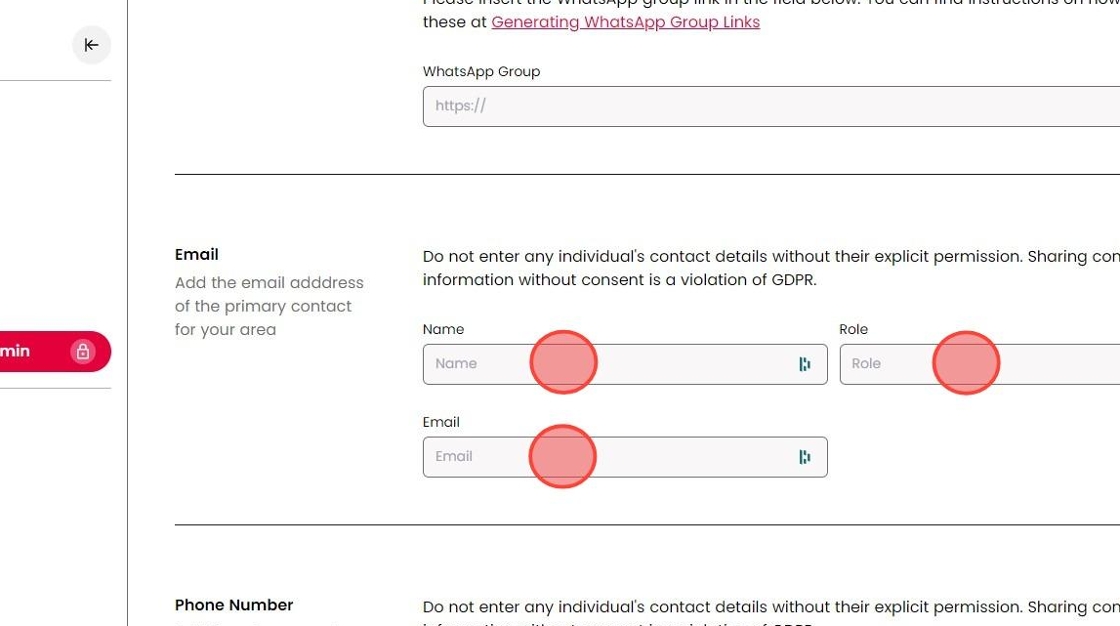Click the Phone Number section heading
This screenshot has width=1120, height=626.
[234, 605]
